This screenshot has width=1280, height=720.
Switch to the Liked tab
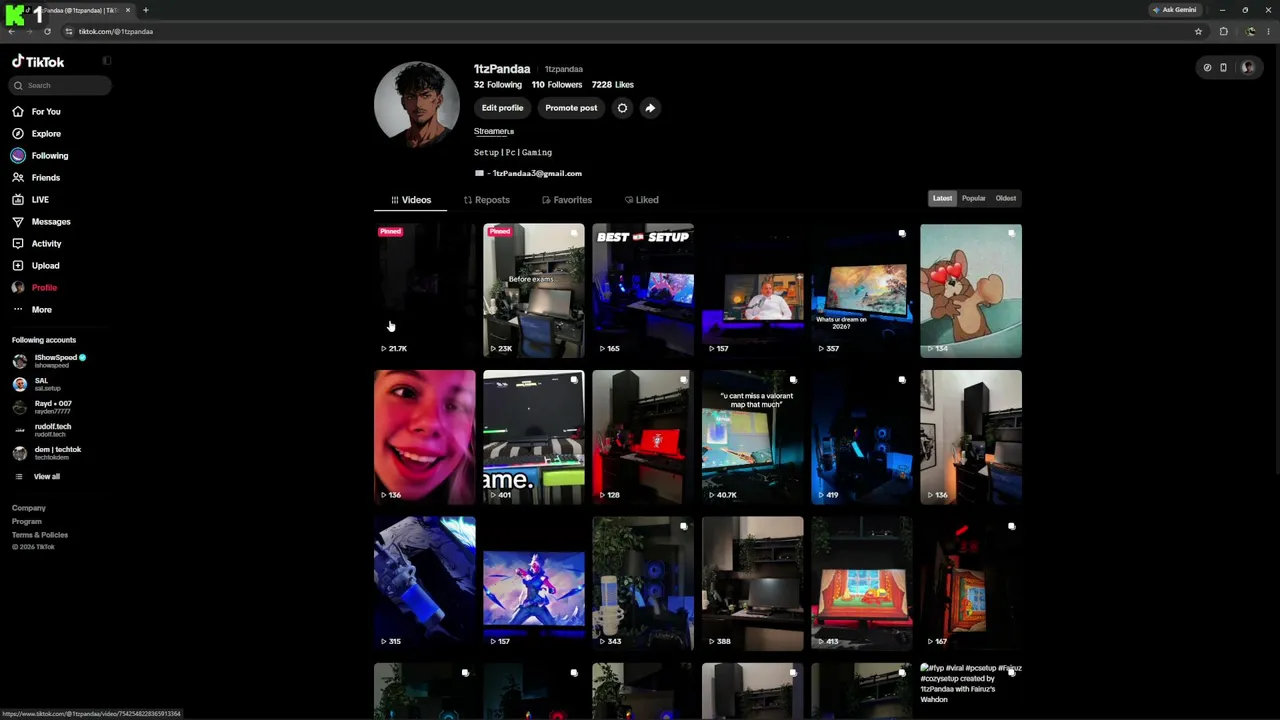click(x=642, y=200)
